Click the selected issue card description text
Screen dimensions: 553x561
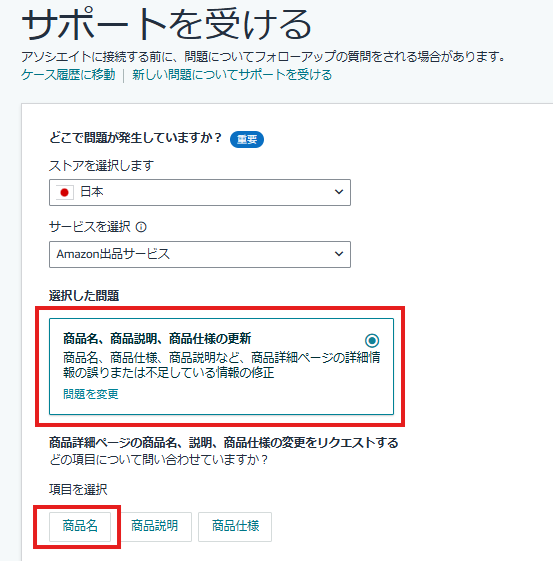point(221,365)
